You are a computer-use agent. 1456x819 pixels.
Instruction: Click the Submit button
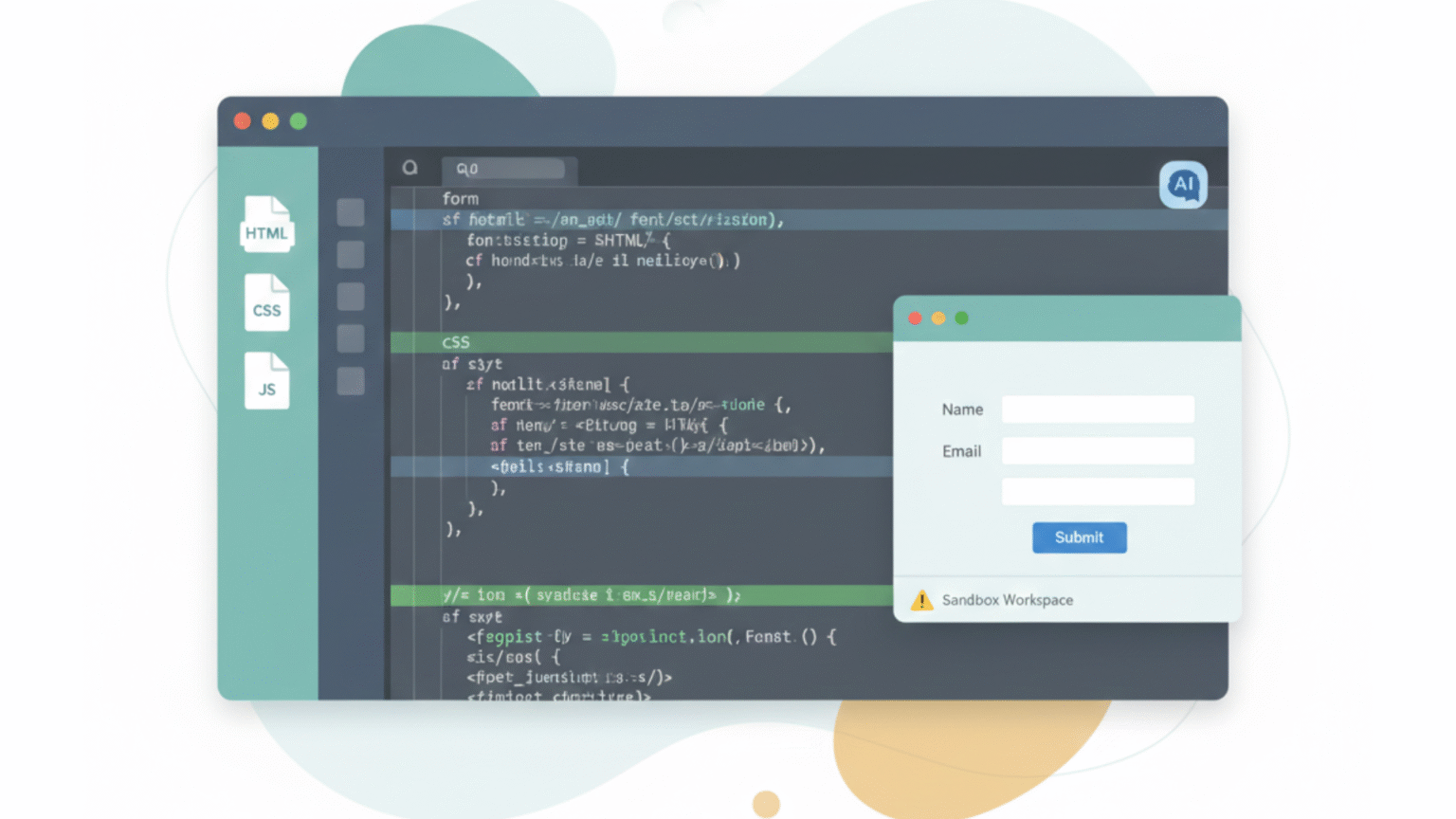click(x=1080, y=537)
